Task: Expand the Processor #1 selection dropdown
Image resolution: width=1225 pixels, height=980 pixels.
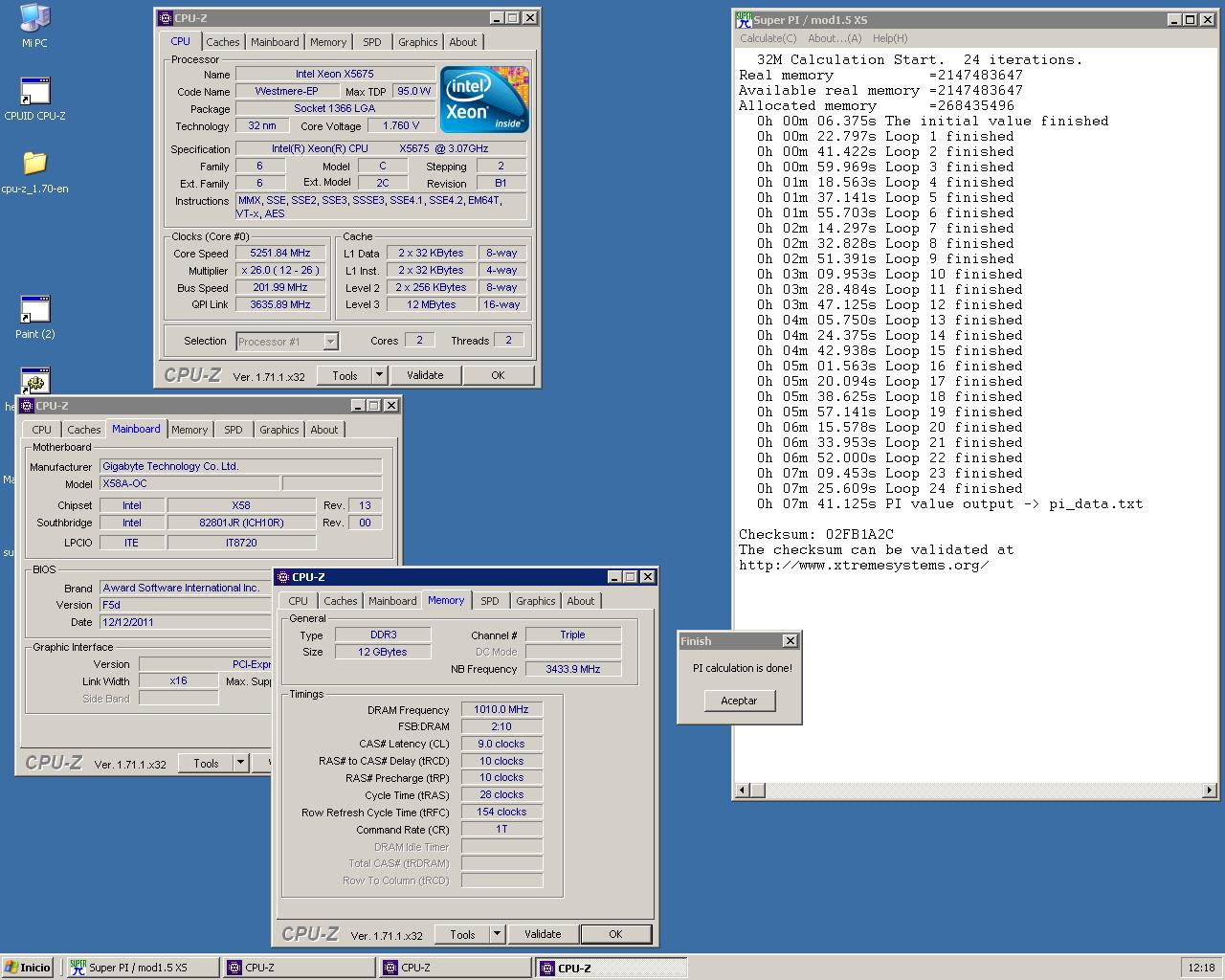Action: click(330, 342)
